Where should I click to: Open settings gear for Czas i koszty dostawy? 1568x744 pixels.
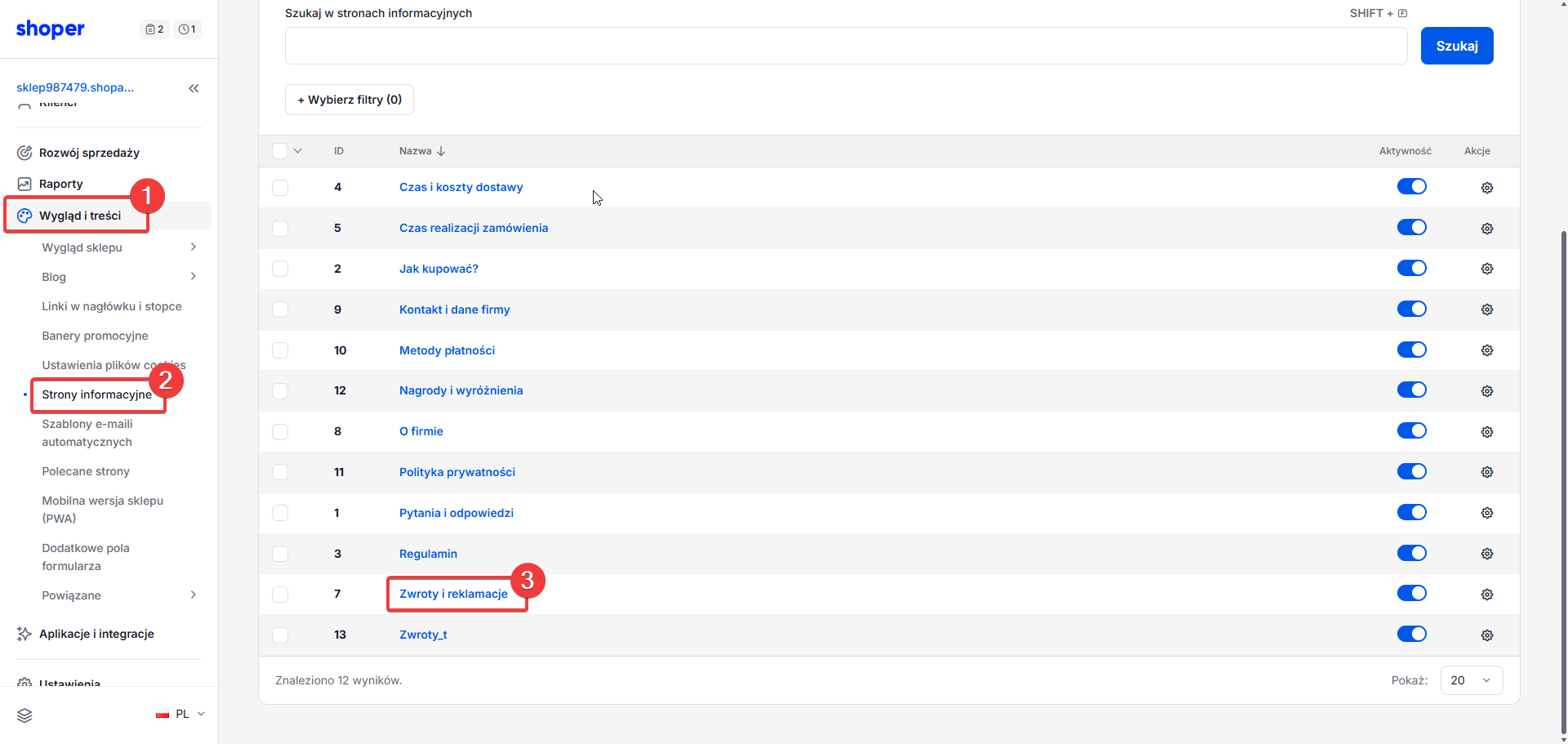click(x=1486, y=188)
